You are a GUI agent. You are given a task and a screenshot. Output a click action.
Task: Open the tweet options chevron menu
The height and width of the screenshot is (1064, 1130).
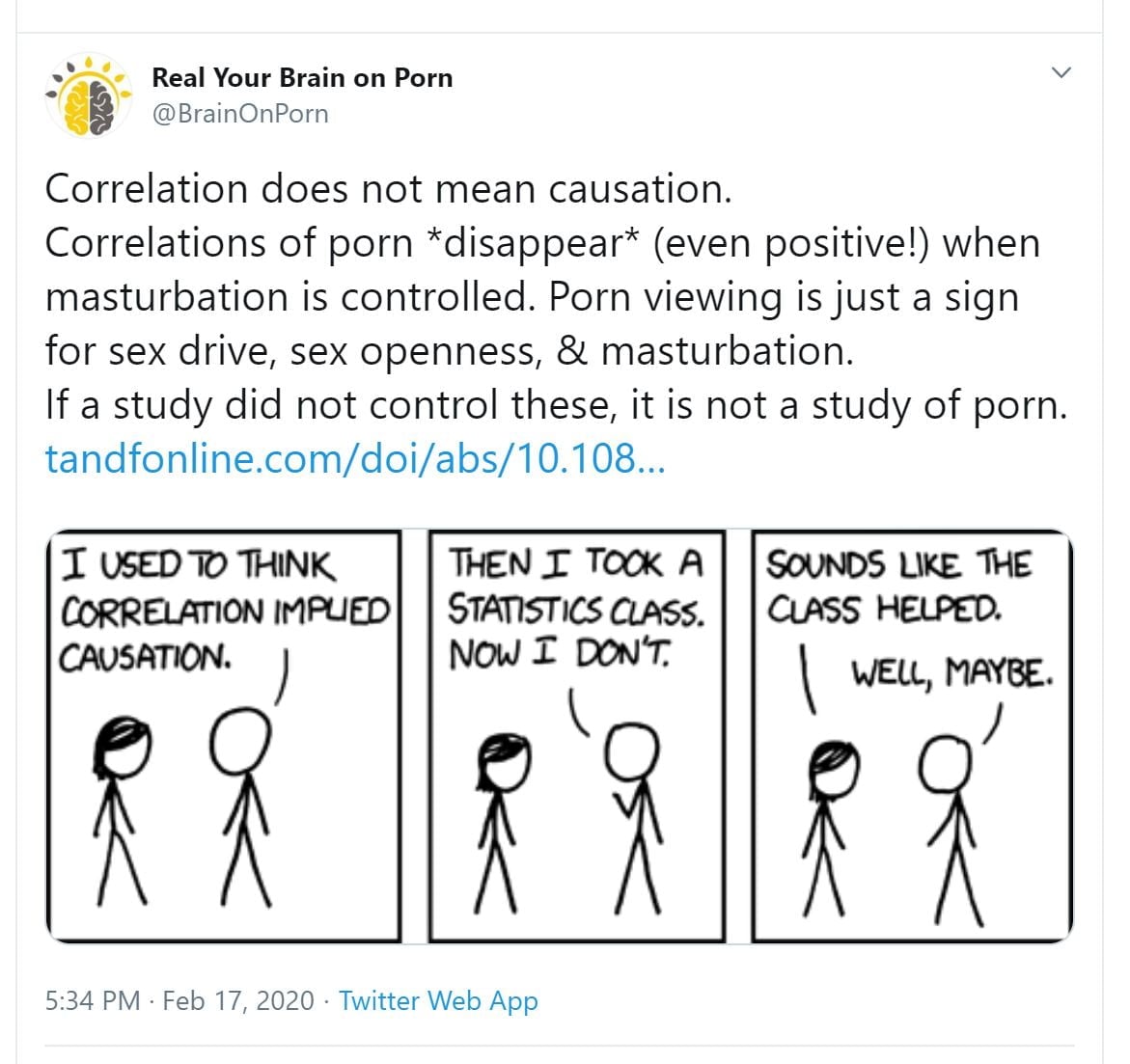tap(1061, 73)
